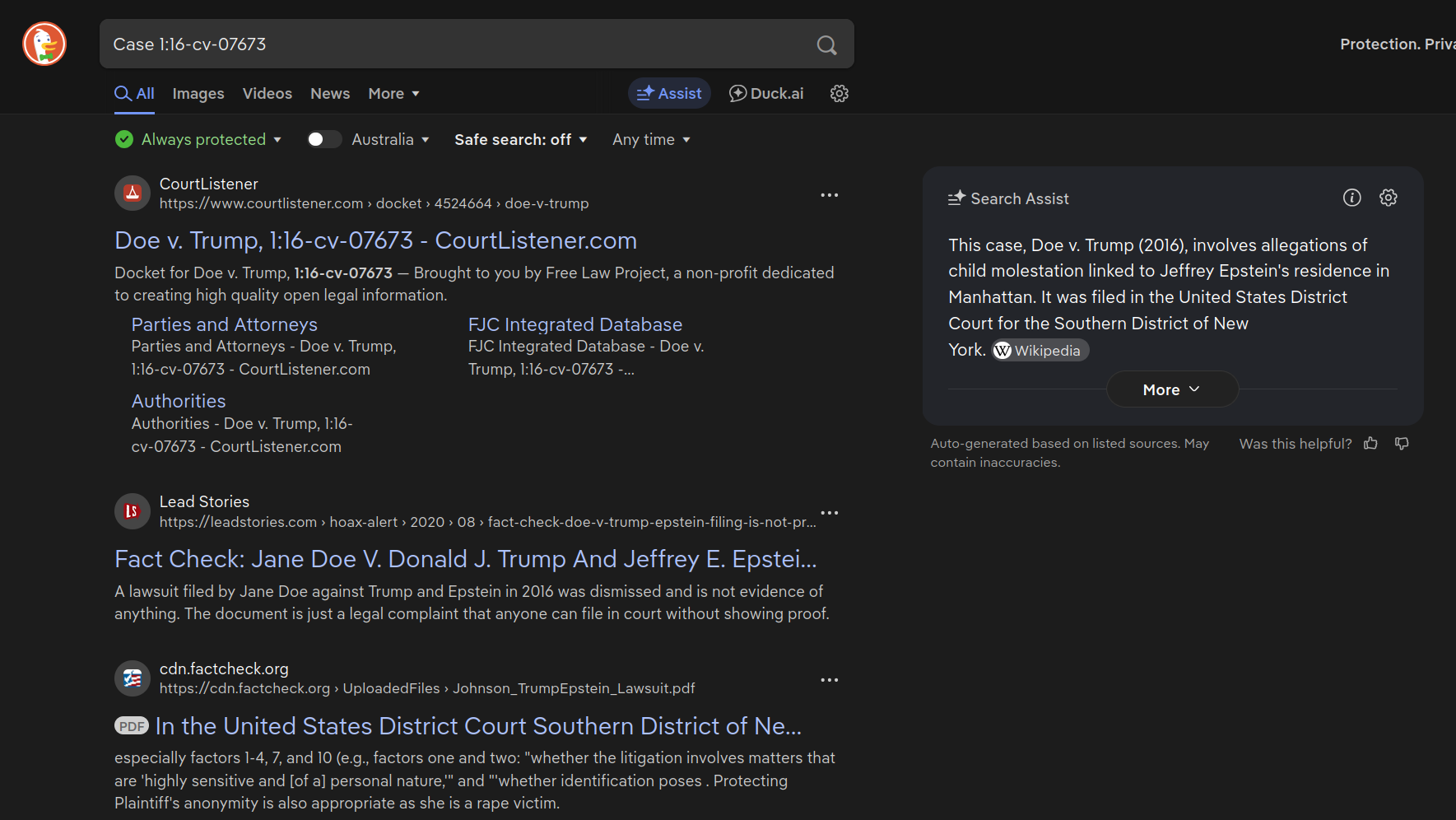Switch to the News tab
The image size is (1456, 820).
[x=330, y=94]
